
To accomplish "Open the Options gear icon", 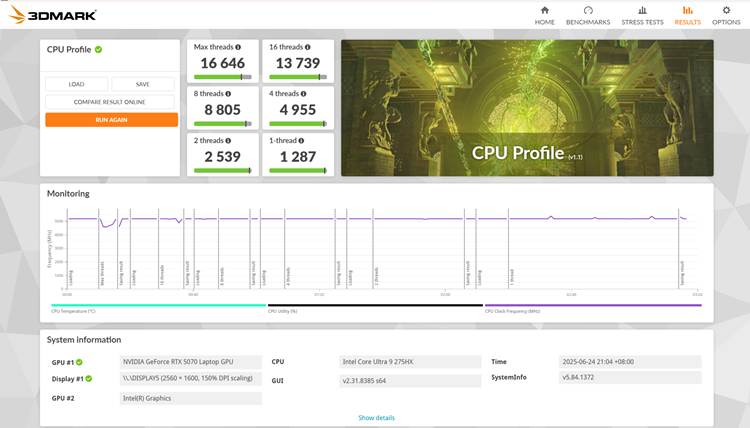I will click(x=726, y=10).
